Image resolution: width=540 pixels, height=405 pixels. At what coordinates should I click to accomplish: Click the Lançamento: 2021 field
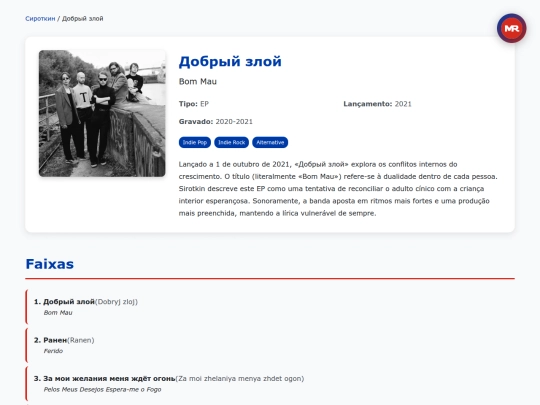(377, 104)
